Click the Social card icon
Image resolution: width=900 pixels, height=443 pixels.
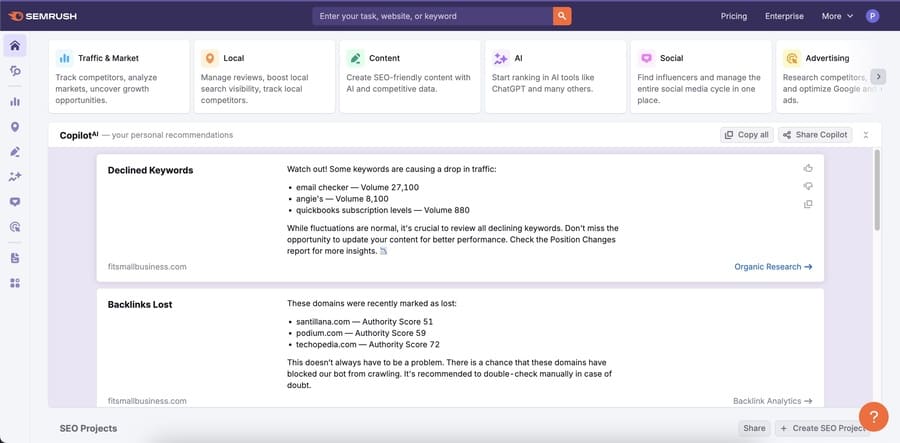[646, 58]
